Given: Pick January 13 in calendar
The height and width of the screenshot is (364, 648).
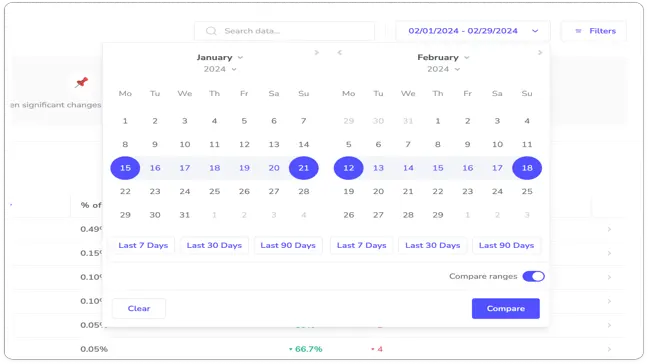Looking at the screenshot, I should pos(274,145).
